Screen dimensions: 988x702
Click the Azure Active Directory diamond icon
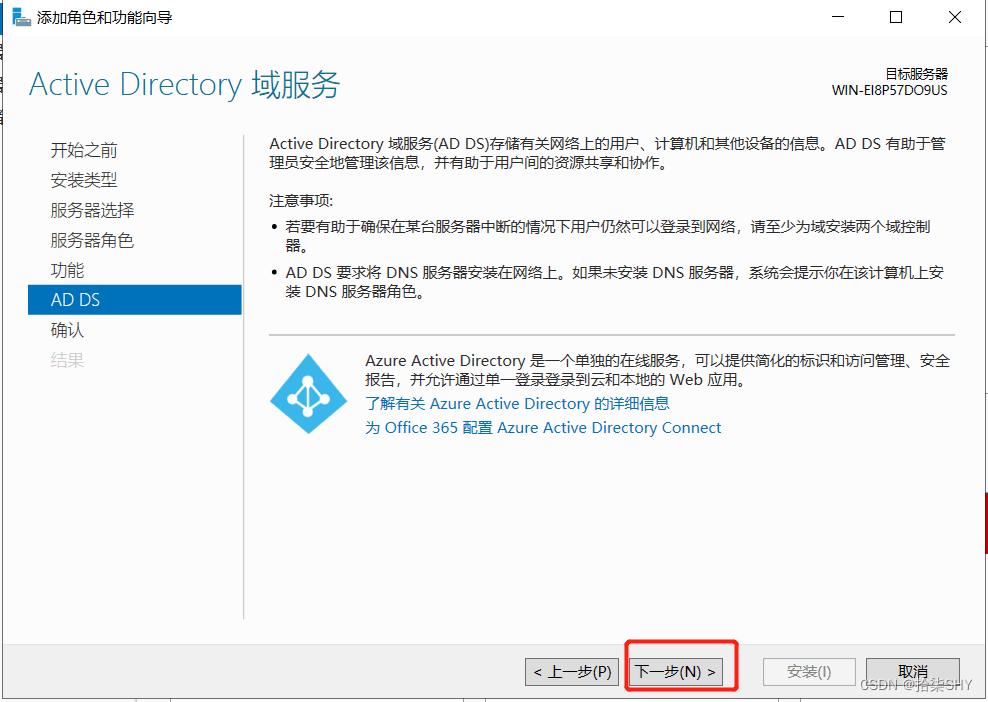coord(308,394)
